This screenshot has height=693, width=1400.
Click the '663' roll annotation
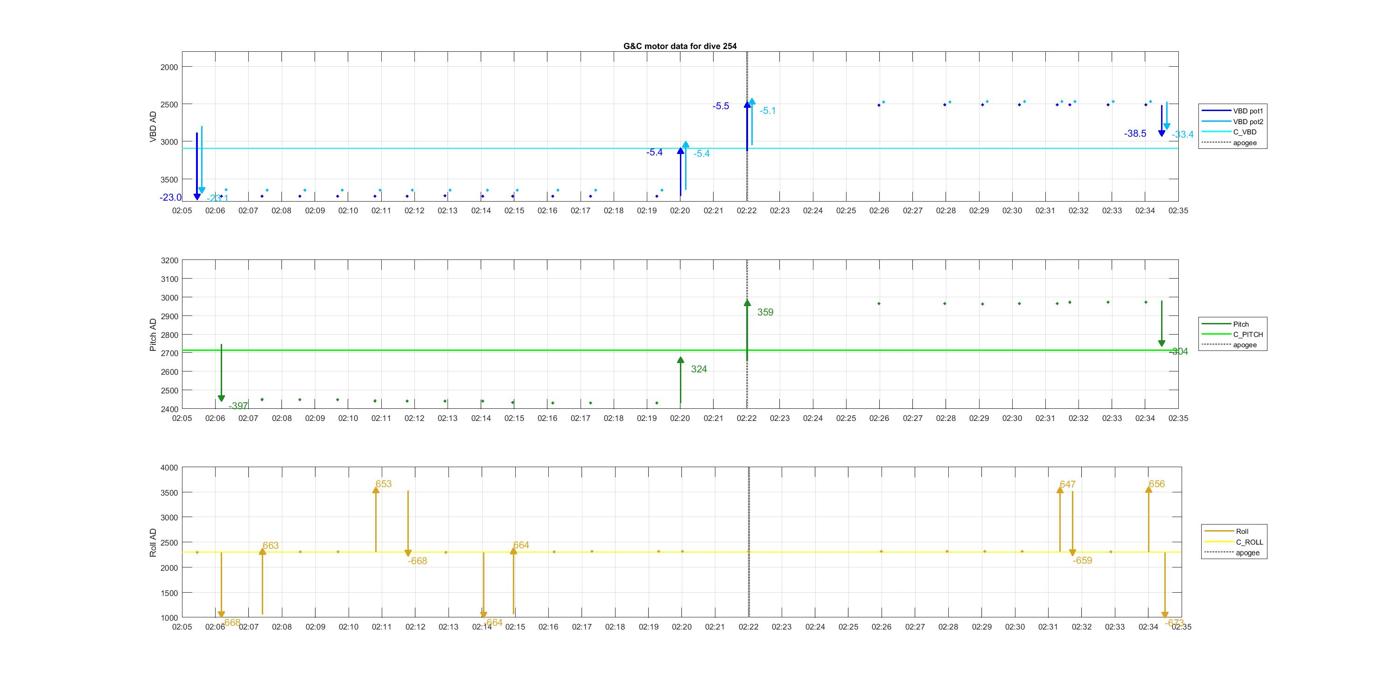pyautogui.click(x=271, y=546)
